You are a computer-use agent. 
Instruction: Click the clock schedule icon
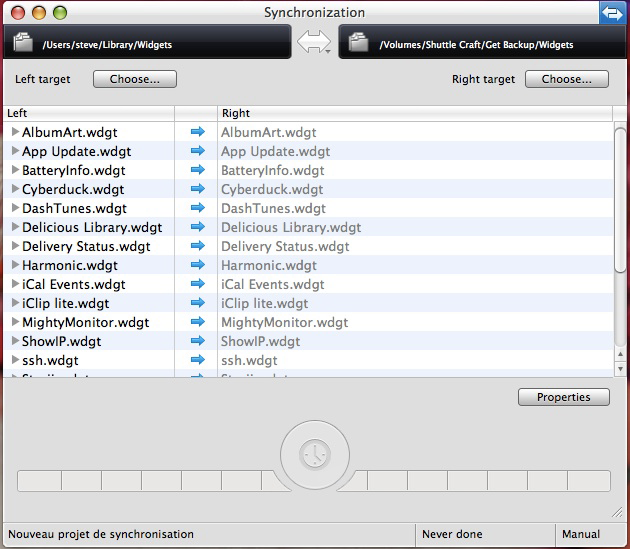pos(314,455)
